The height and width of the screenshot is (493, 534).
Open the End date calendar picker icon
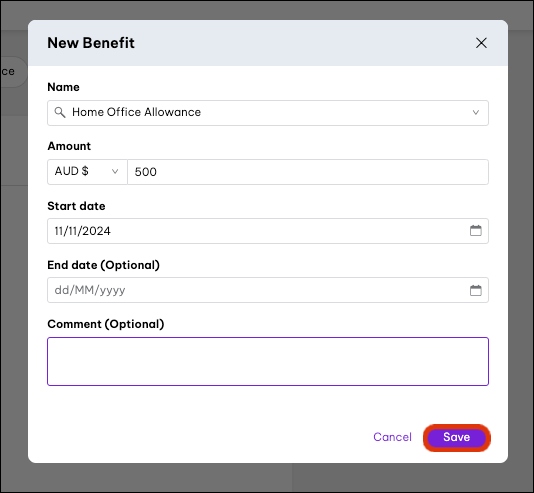pos(475,290)
